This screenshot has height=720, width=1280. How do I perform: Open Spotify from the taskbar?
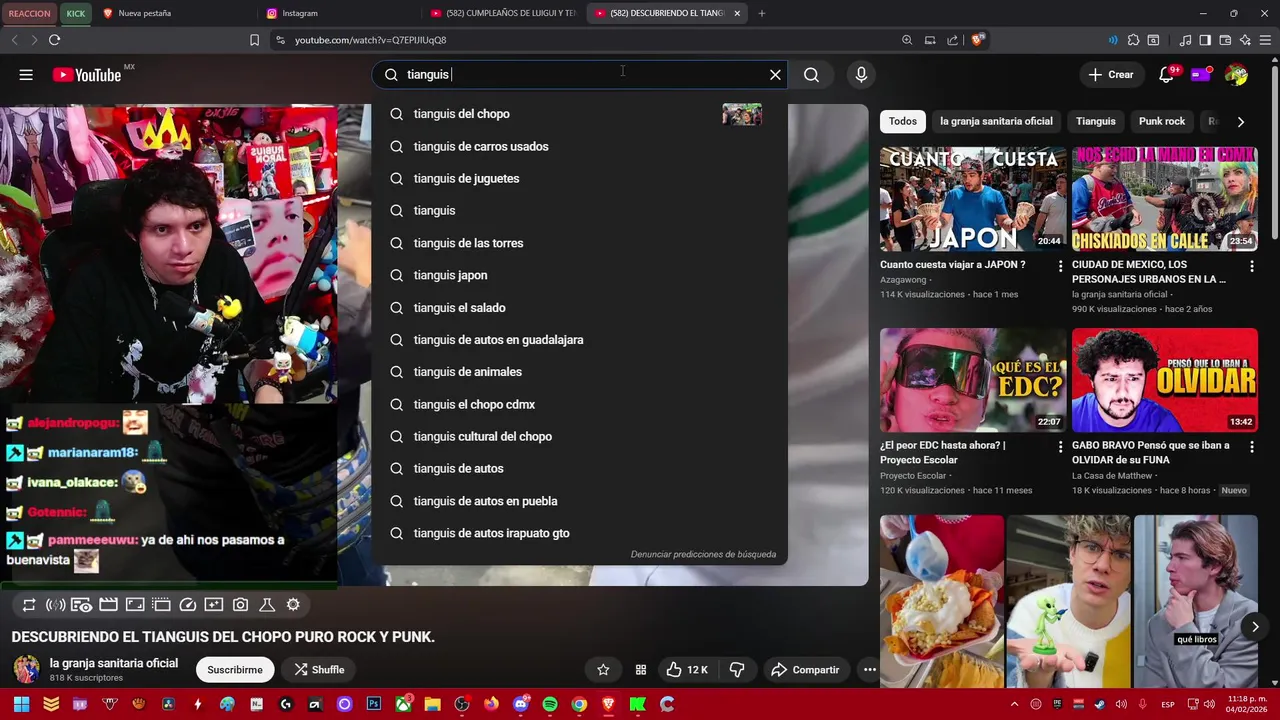550,705
